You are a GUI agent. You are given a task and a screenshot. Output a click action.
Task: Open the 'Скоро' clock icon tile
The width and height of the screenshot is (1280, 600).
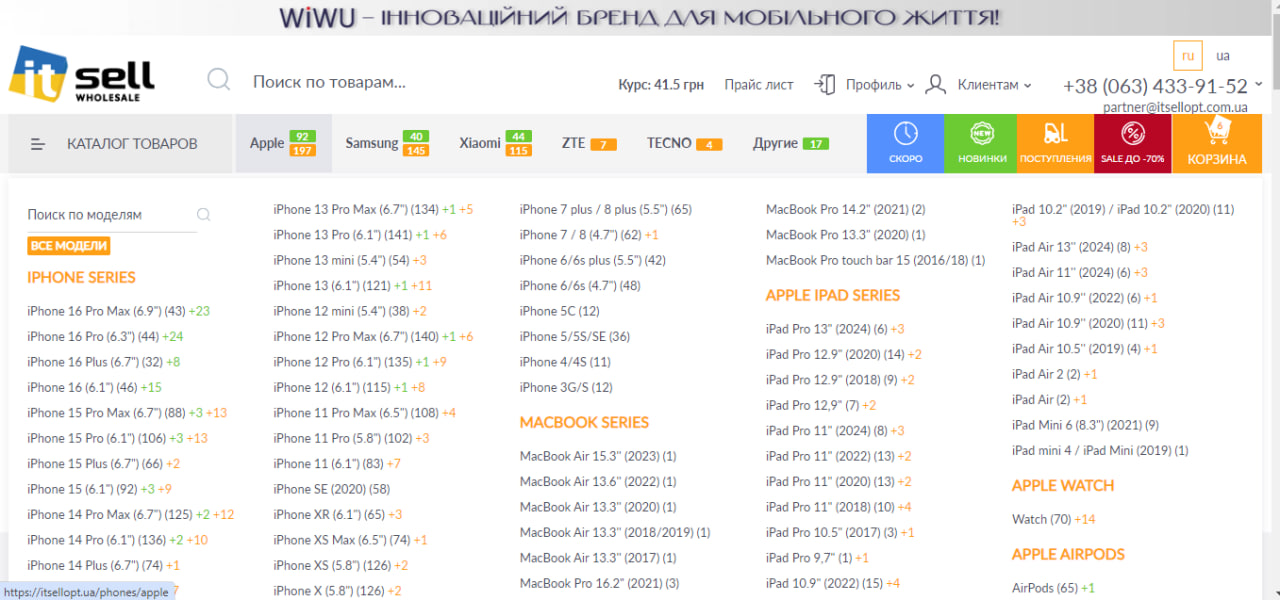(x=905, y=143)
